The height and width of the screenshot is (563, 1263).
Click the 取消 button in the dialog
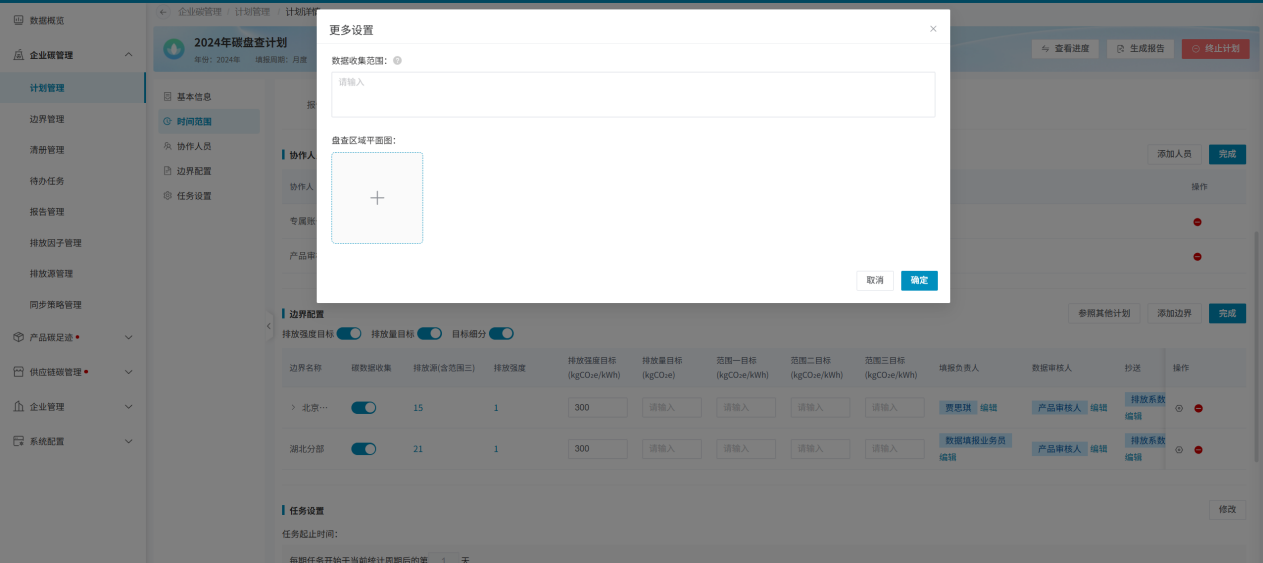click(875, 281)
